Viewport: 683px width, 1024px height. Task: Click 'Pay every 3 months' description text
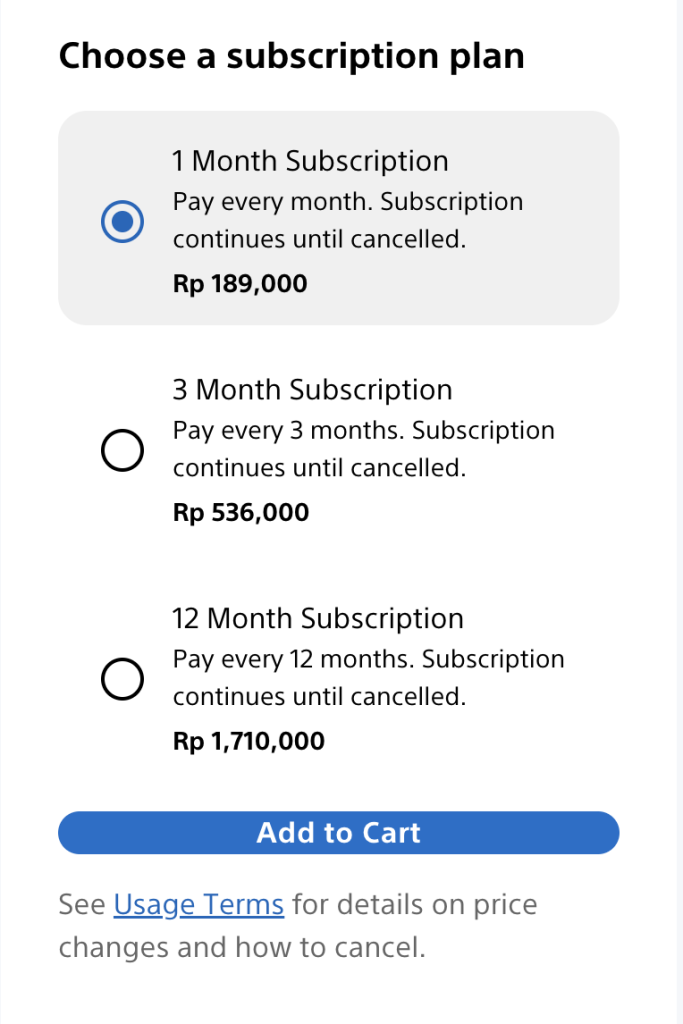pos(288,430)
